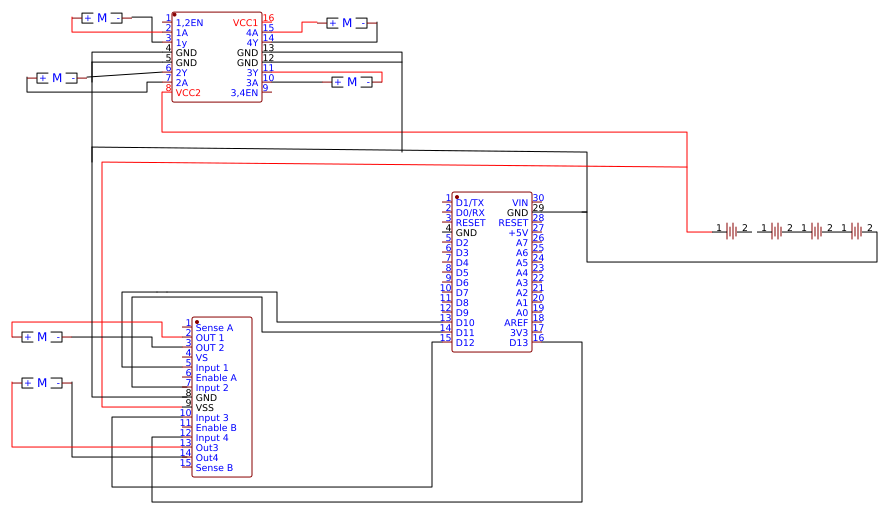Select the VSS pin on the L298

205,408
